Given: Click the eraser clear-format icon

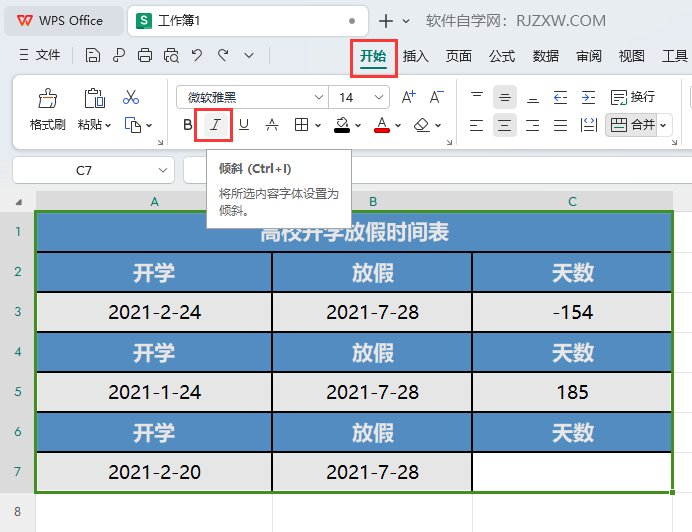Looking at the screenshot, I should coord(421,125).
